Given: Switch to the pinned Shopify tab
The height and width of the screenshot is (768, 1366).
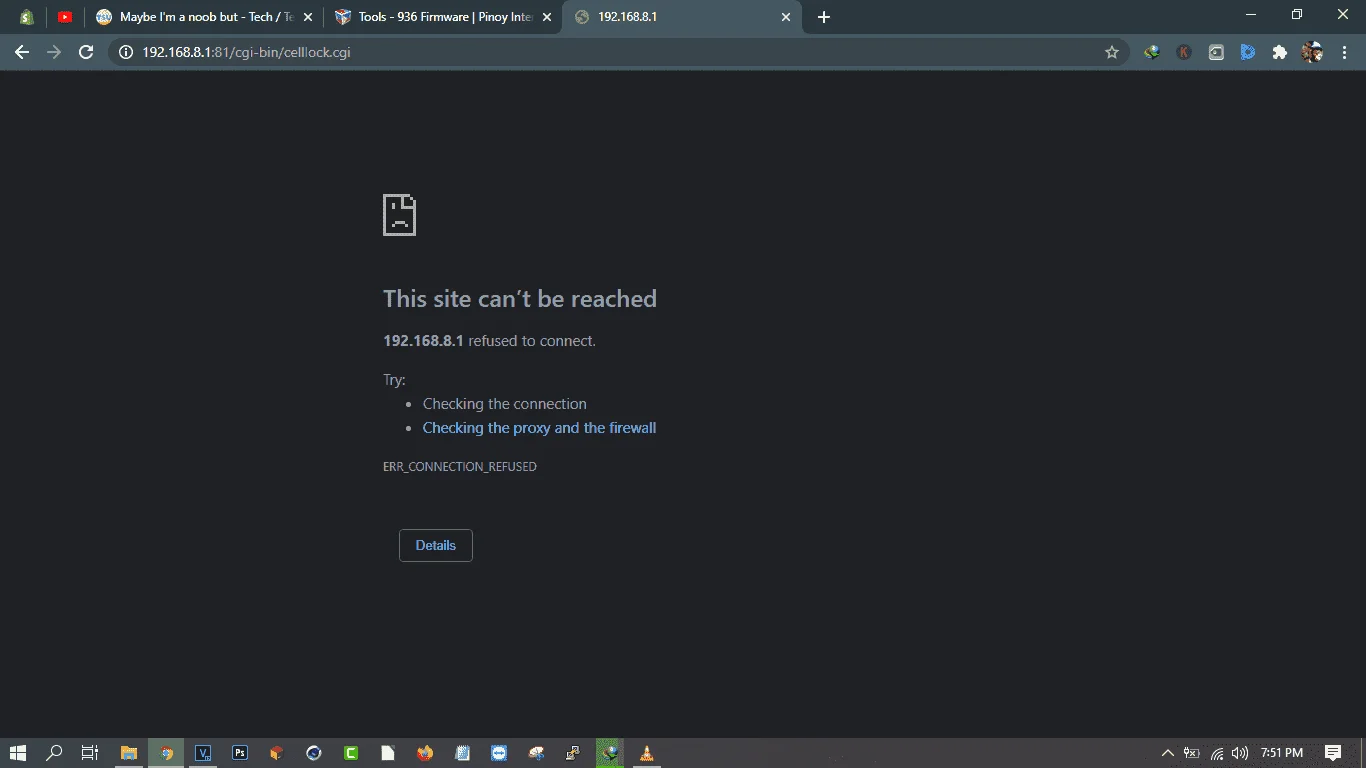Looking at the screenshot, I should (27, 17).
